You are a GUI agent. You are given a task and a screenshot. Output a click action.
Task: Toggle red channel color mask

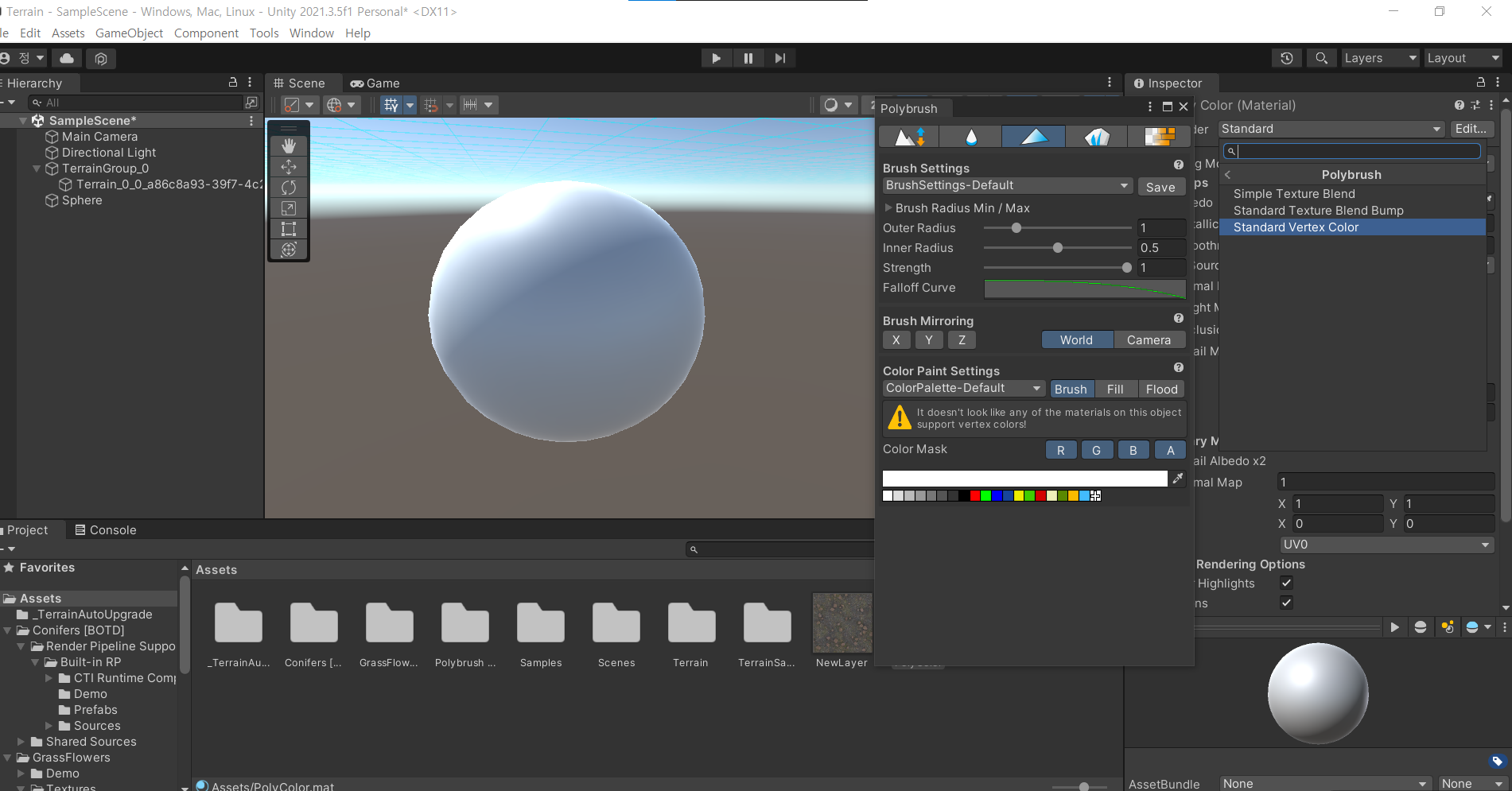[1061, 450]
